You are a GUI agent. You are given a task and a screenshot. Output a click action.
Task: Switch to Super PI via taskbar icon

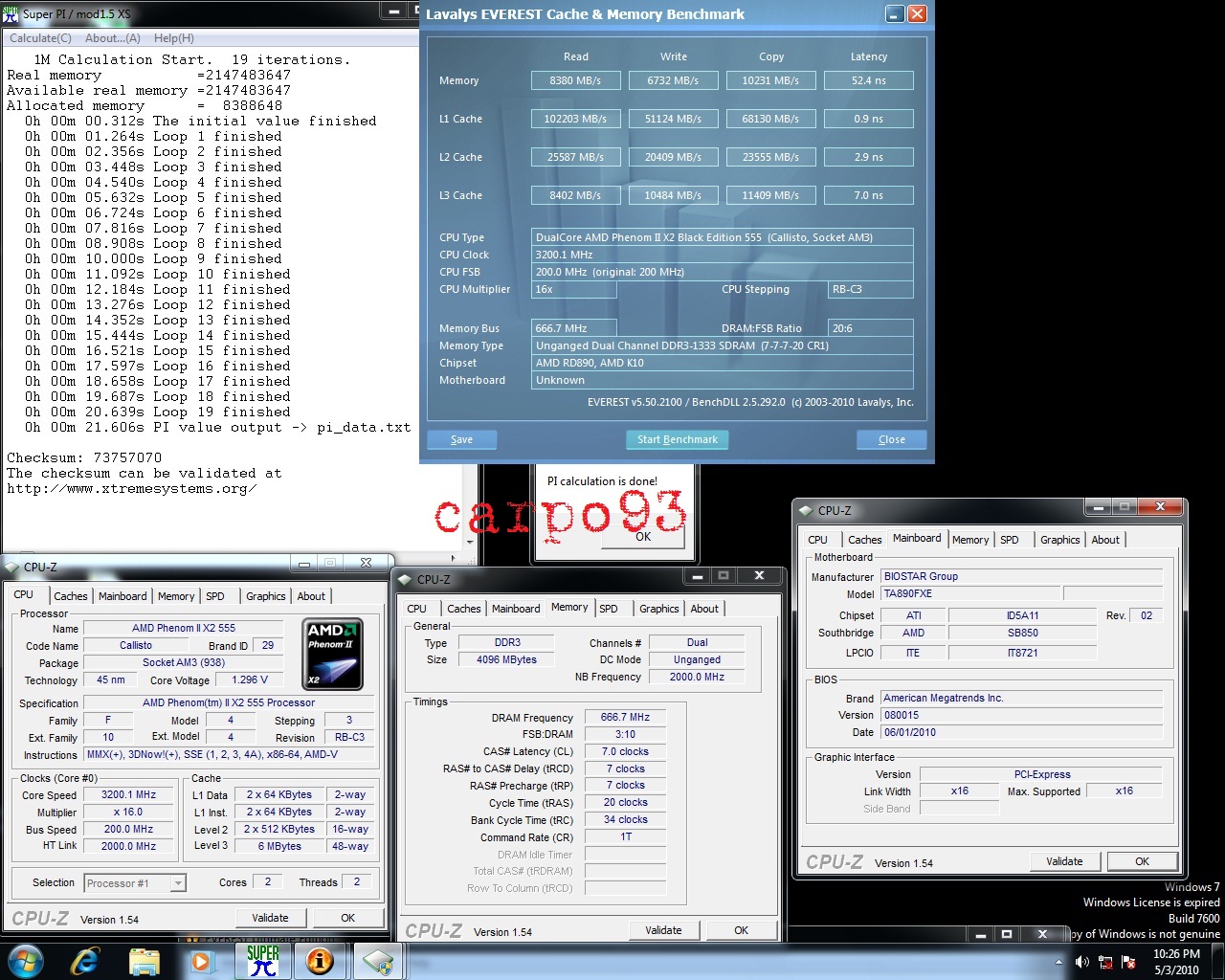tap(262, 961)
